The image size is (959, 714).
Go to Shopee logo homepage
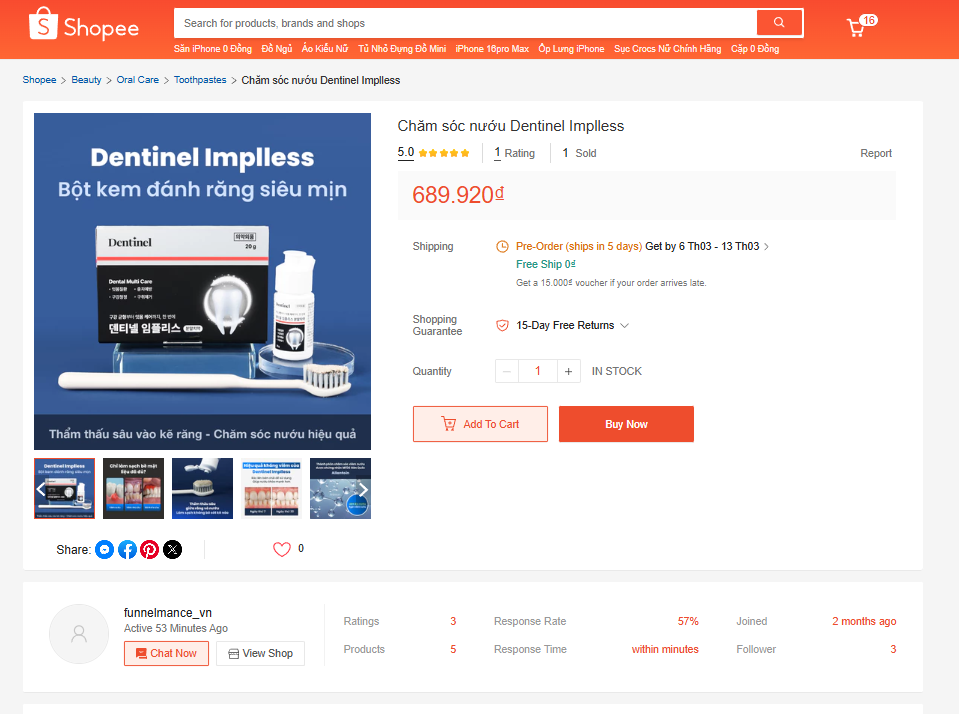click(x=84, y=24)
